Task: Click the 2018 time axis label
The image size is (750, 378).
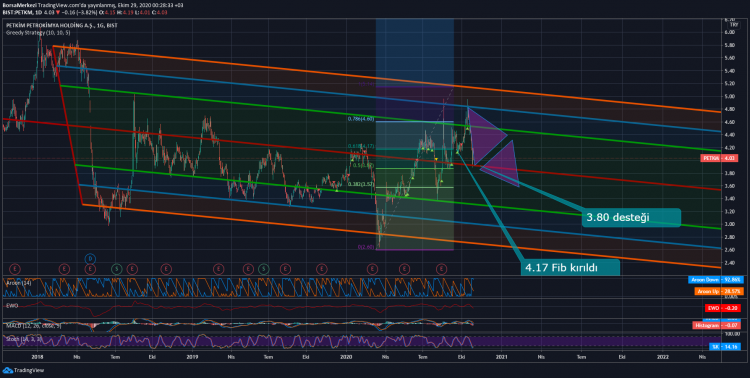Action: coord(37,357)
